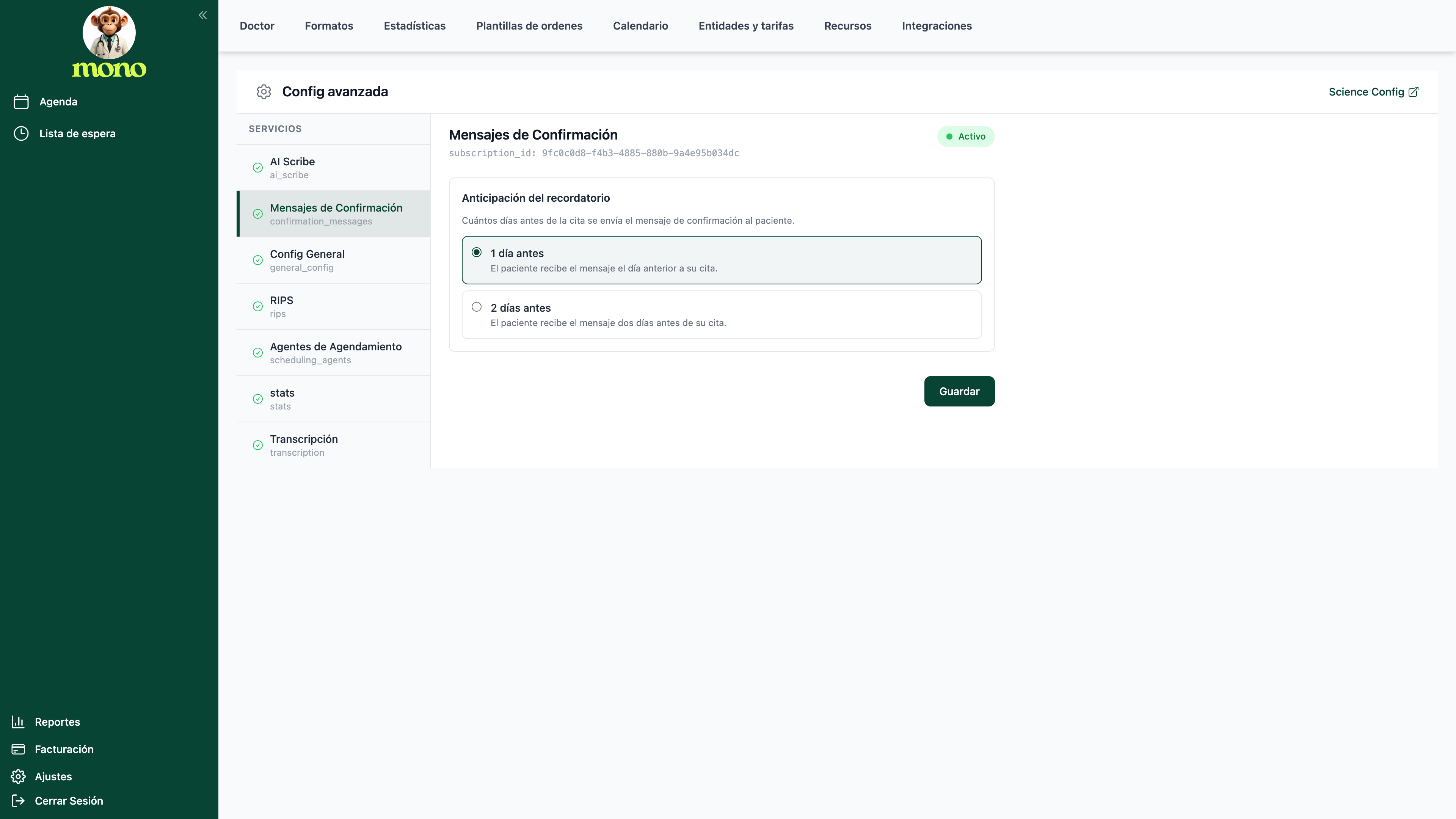Click Cerrar Sesión logout icon

pyautogui.click(x=18, y=800)
